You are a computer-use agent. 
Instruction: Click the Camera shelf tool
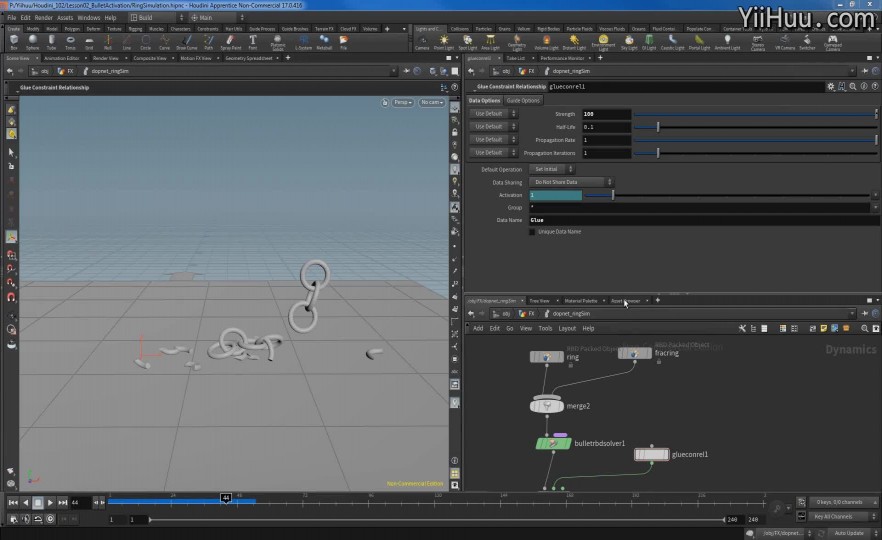tap(422, 42)
